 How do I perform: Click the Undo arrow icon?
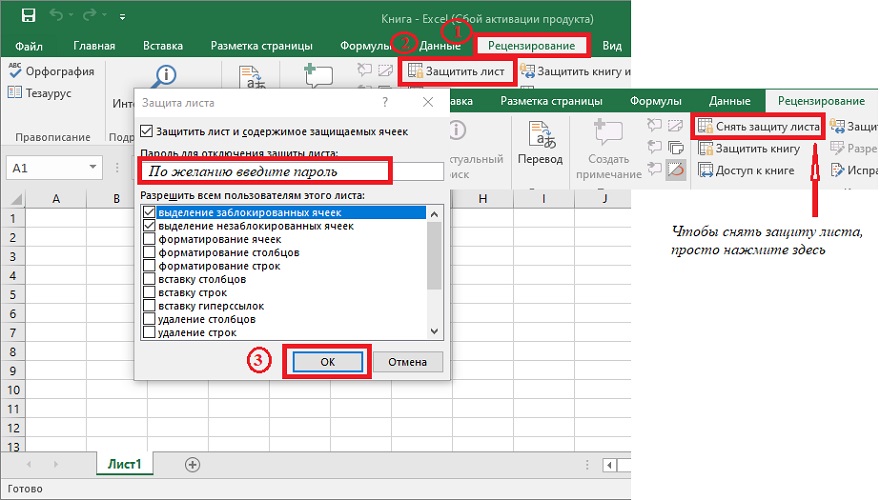[56, 15]
